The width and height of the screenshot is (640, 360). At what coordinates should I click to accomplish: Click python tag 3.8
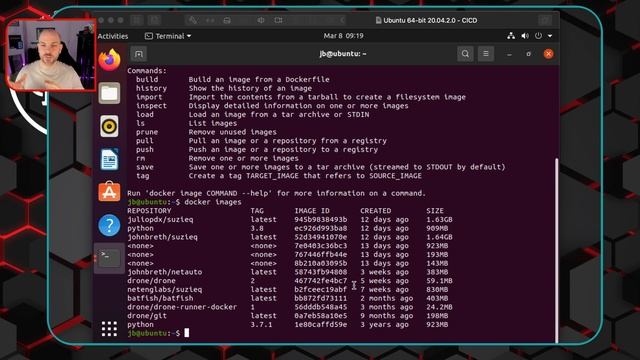click(257, 228)
